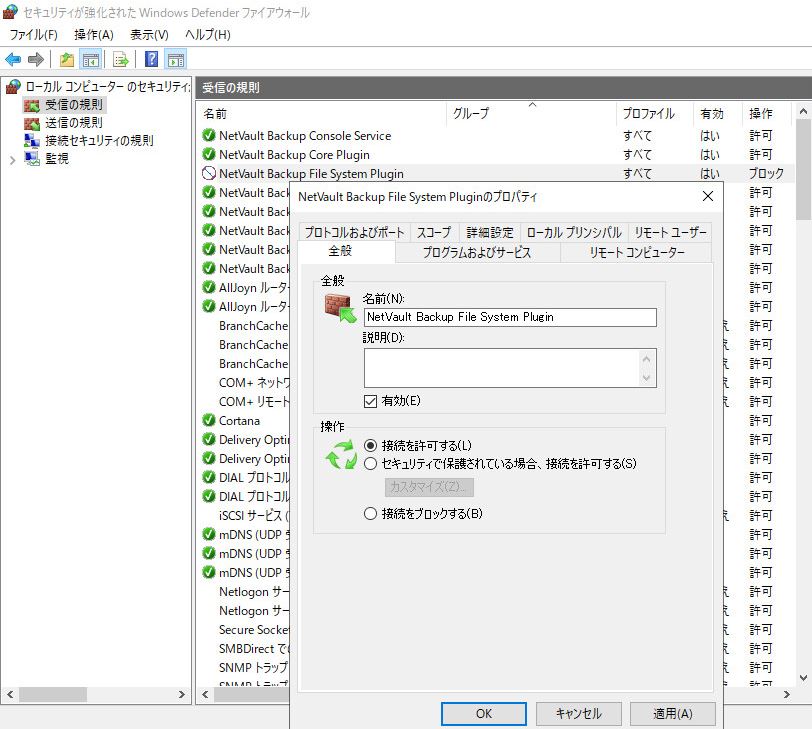Sort by the プロファイル column header
The width and height of the screenshot is (812, 729).
(x=655, y=113)
